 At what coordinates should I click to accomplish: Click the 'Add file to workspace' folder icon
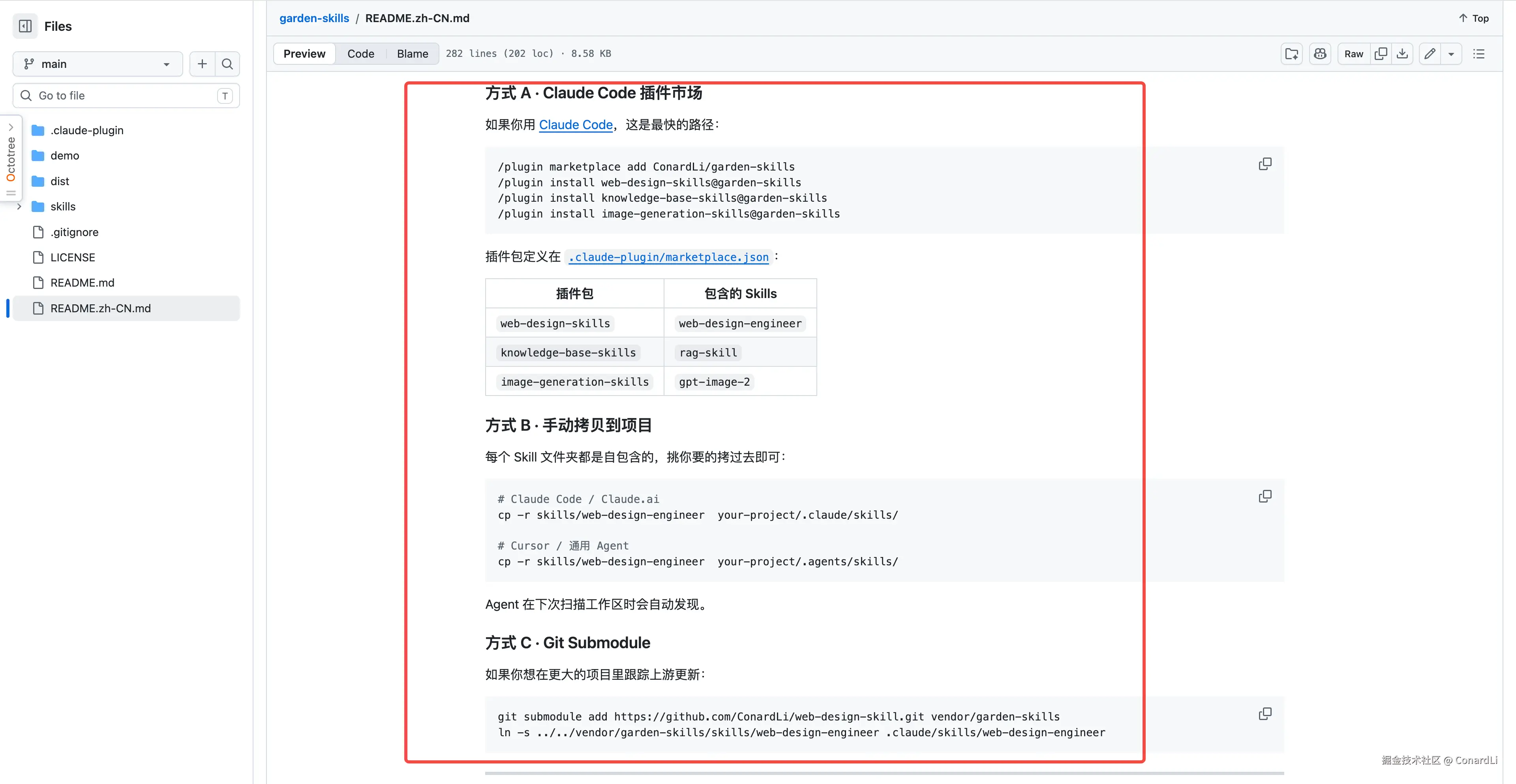click(1292, 54)
